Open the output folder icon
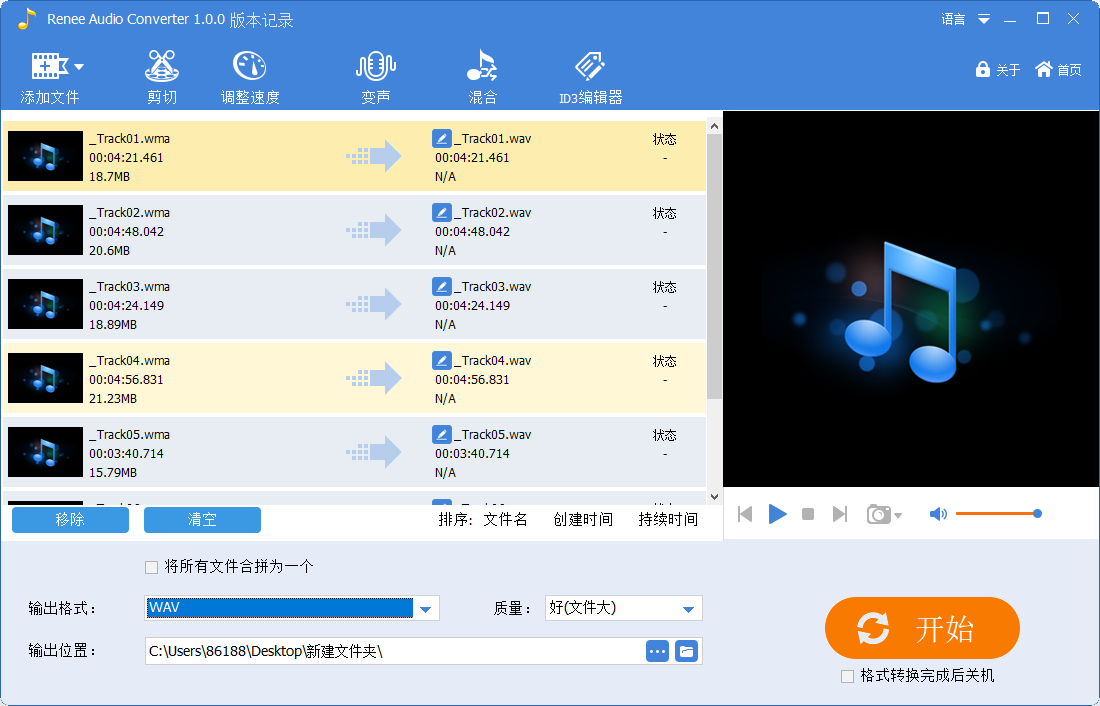 pyautogui.click(x=686, y=651)
